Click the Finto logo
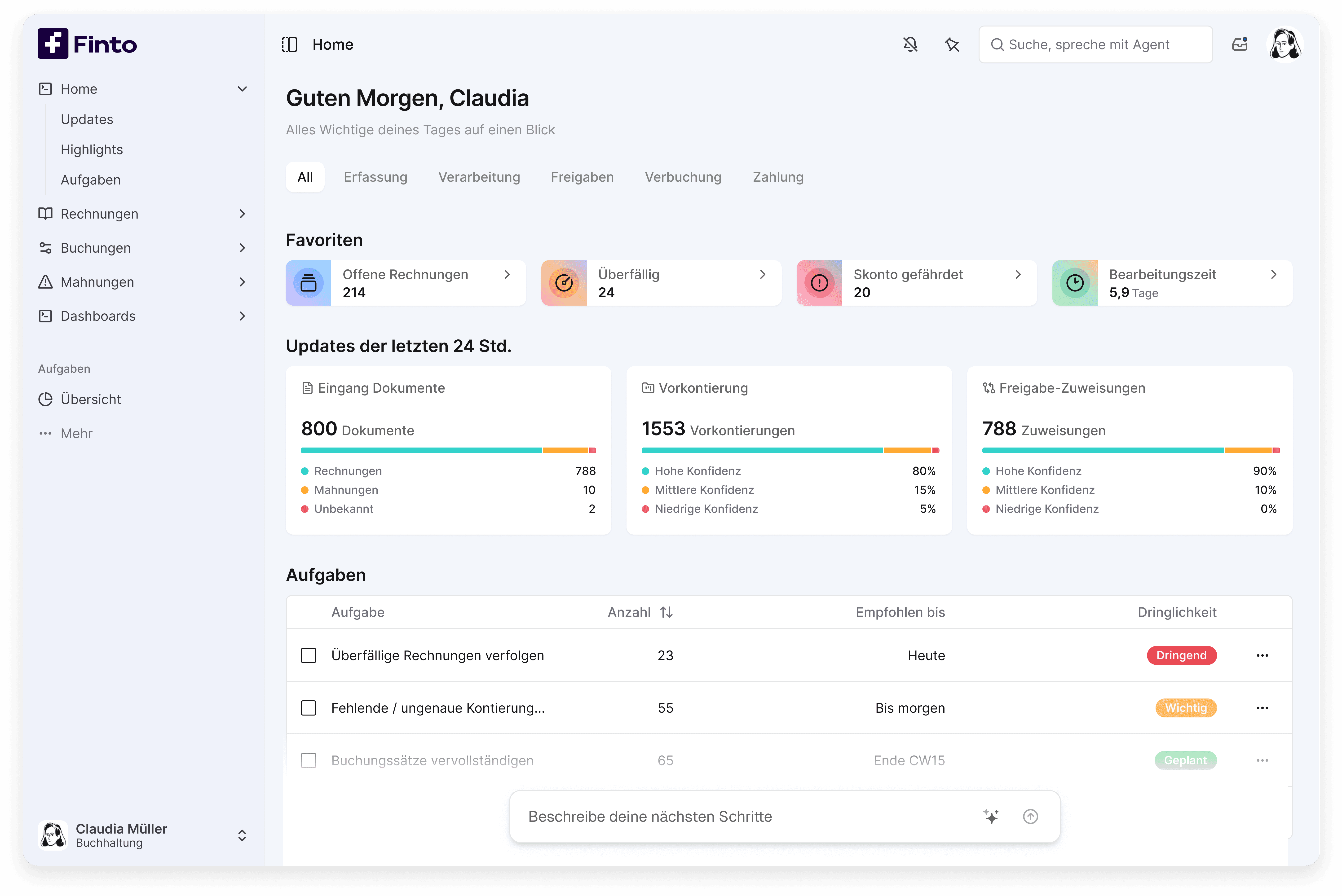Viewport: 1342px width, 896px height. point(88,44)
